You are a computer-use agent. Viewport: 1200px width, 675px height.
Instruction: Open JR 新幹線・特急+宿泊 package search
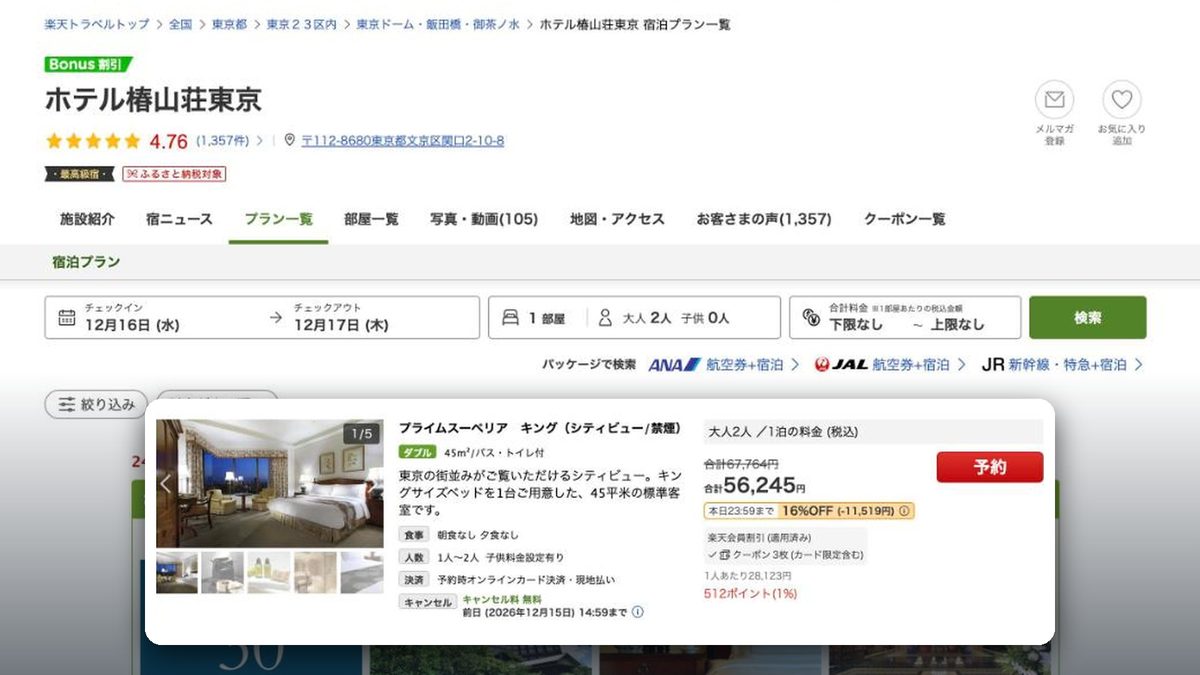[1062, 365]
